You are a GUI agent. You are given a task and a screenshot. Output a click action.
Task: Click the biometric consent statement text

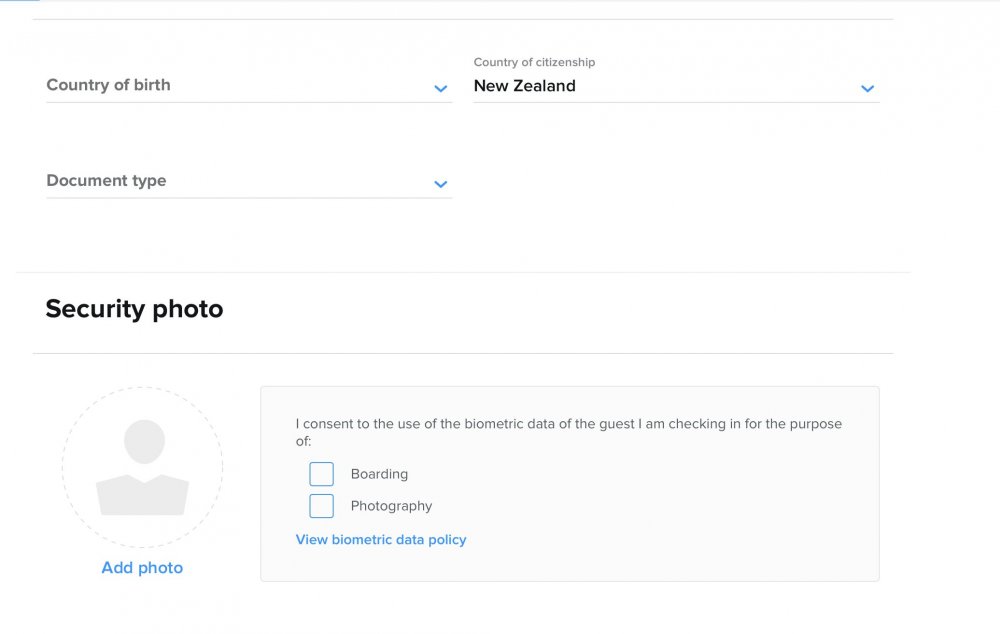[569, 432]
